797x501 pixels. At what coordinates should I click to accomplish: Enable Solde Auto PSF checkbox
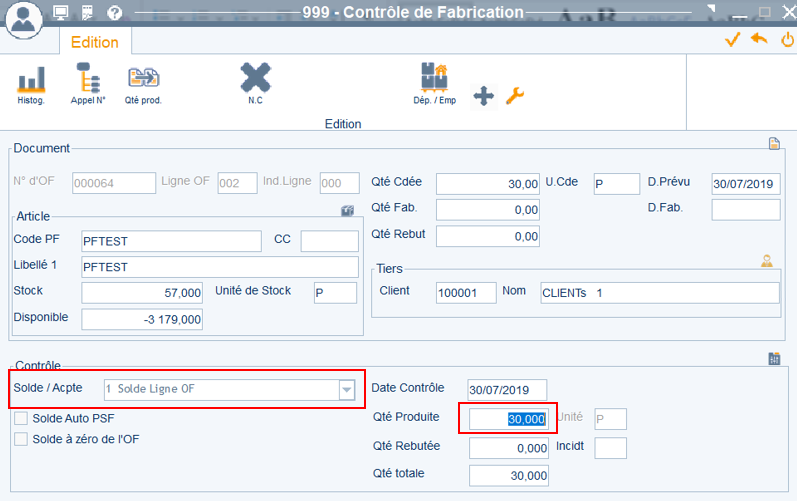coord(21,418)
